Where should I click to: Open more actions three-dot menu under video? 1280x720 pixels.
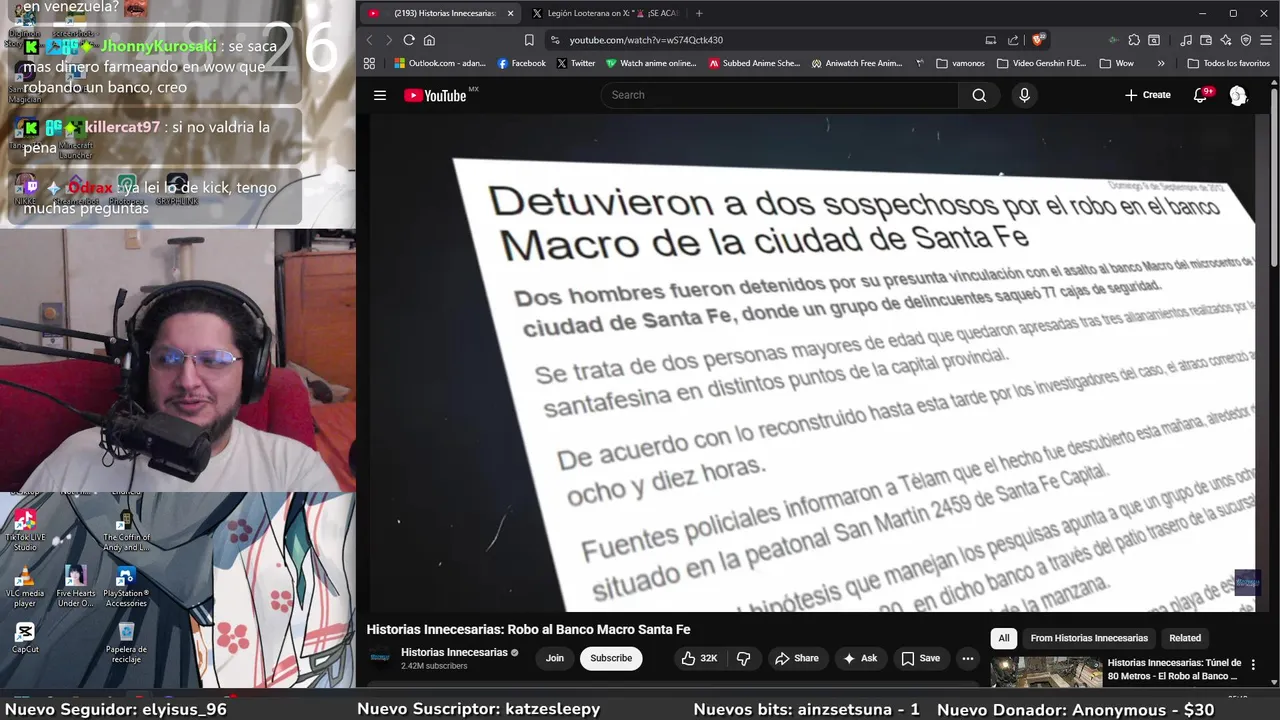coord(967,658)
